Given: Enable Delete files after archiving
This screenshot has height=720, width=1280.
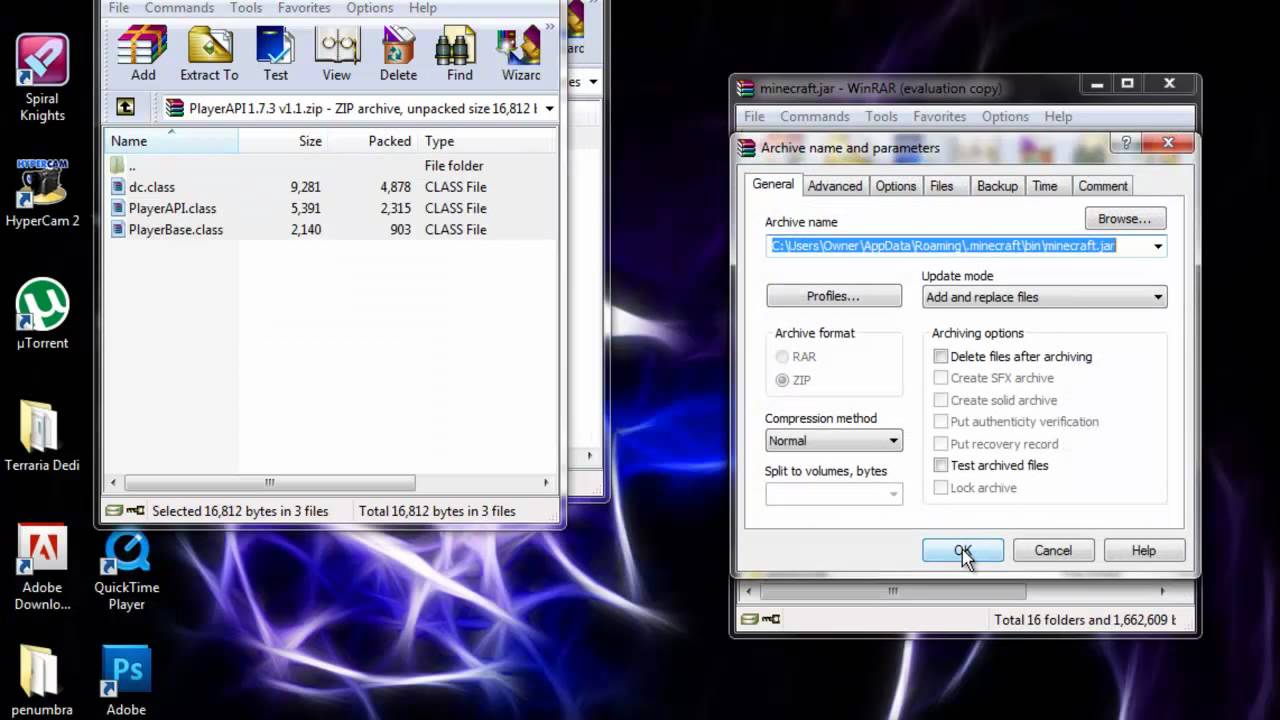Looking at the screenshot, I should [940, 356].
